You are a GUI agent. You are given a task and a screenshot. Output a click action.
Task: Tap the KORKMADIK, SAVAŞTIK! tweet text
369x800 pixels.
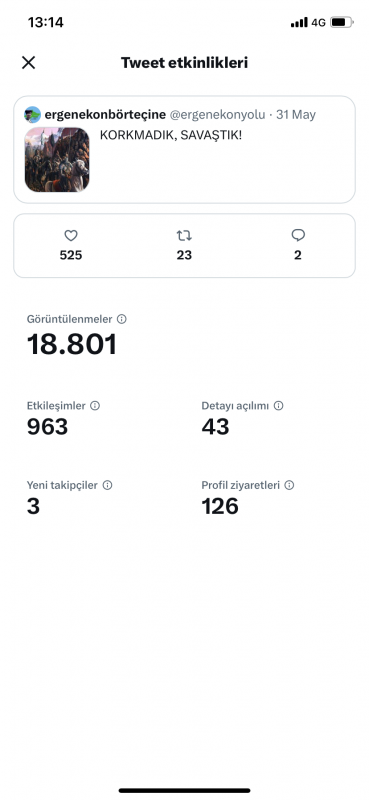(171, 136)
